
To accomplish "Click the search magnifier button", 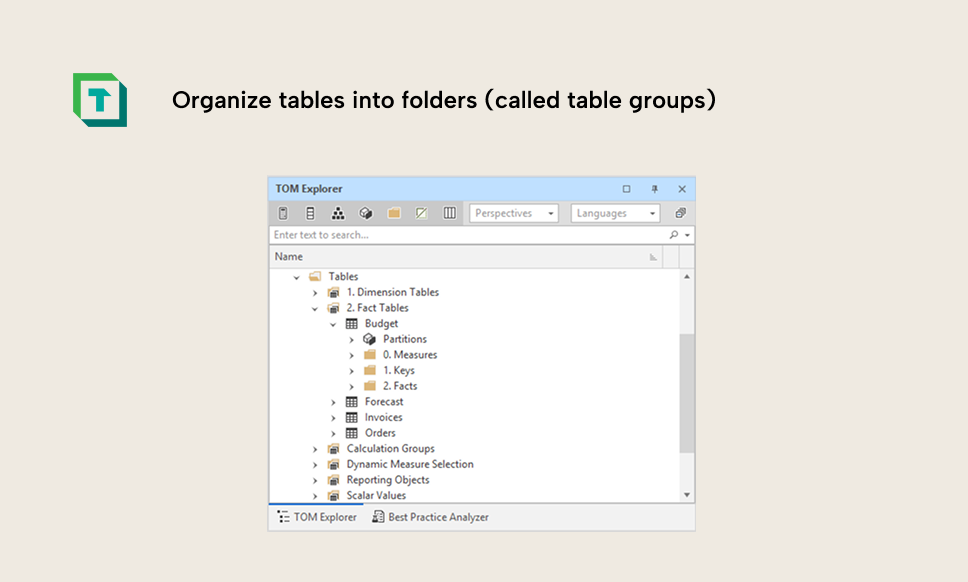I will pyautogui.click(x=675, y=234).
